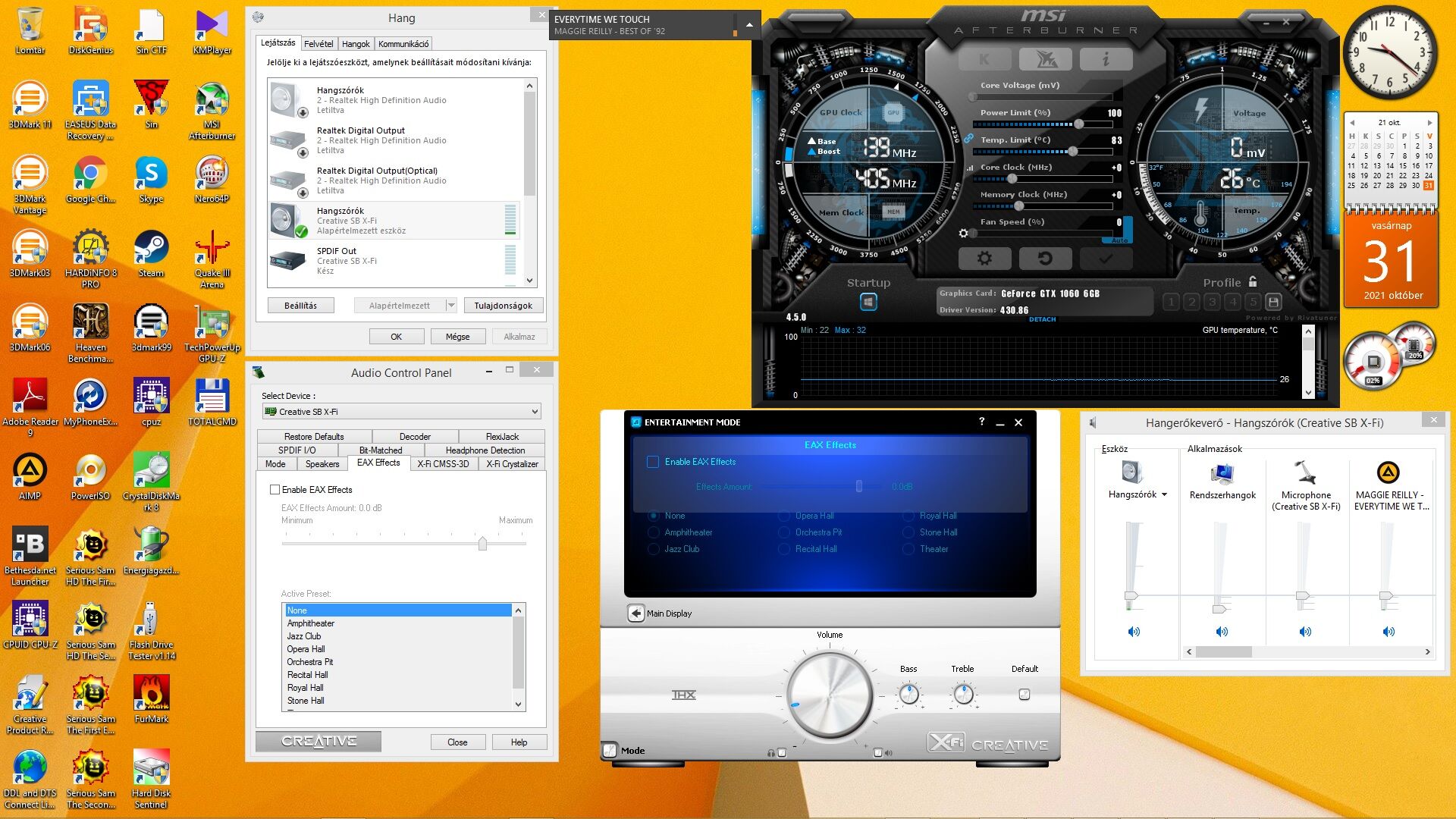
Task: Enable EAX Effects in Audio Control Panel
Action: pyautogui.click(x=275, y=490)
